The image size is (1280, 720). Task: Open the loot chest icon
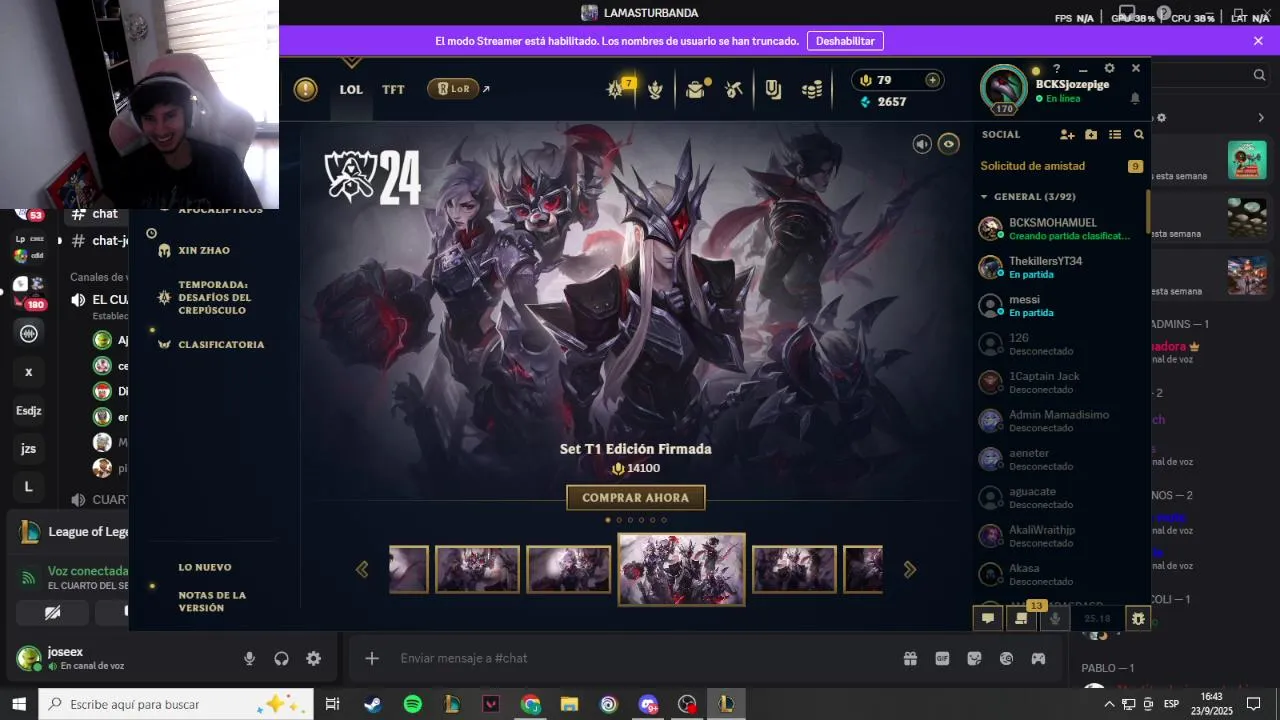(x=696, y=89)
